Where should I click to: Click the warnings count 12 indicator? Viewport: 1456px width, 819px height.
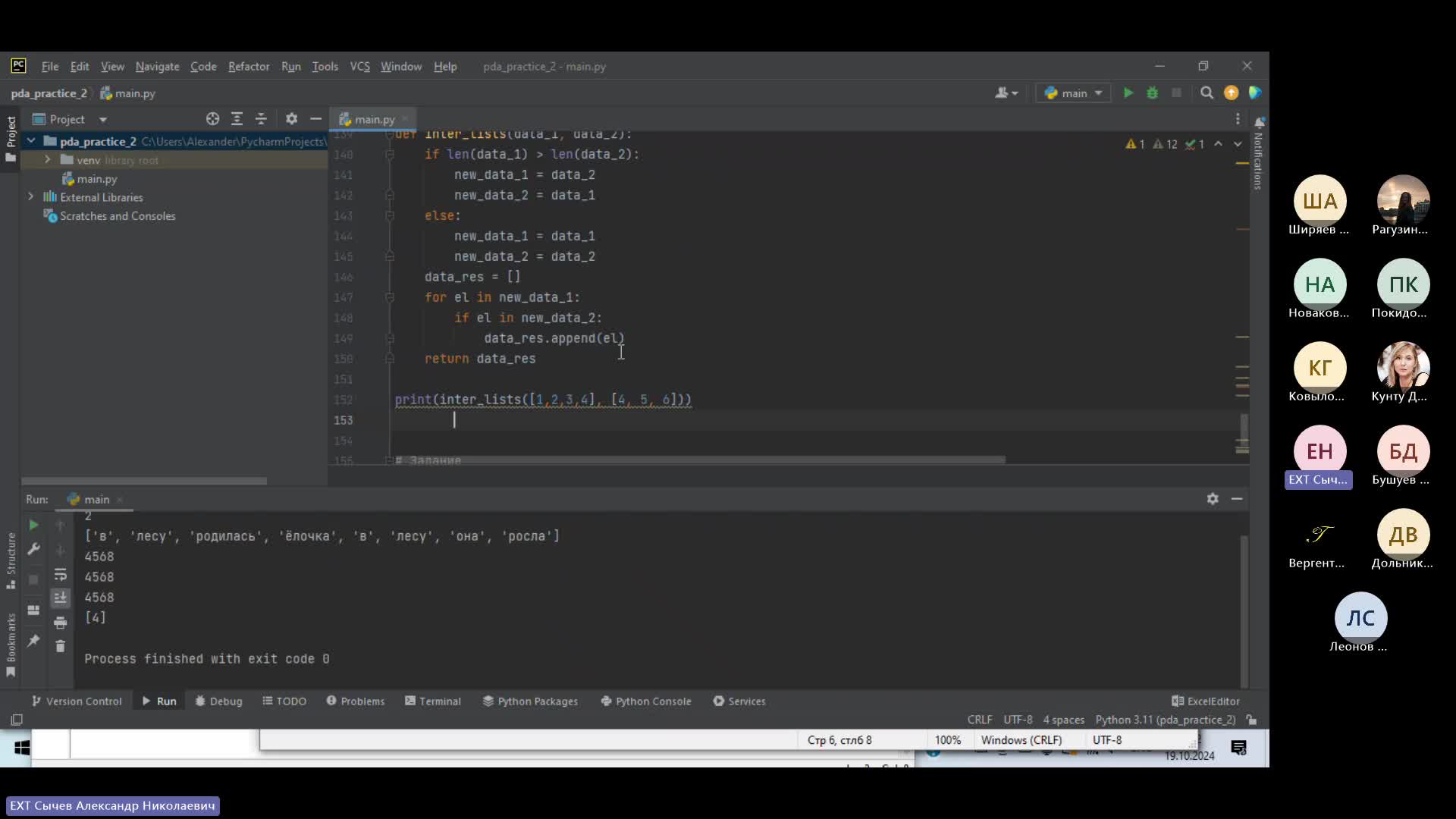[x=1165, y=144]
